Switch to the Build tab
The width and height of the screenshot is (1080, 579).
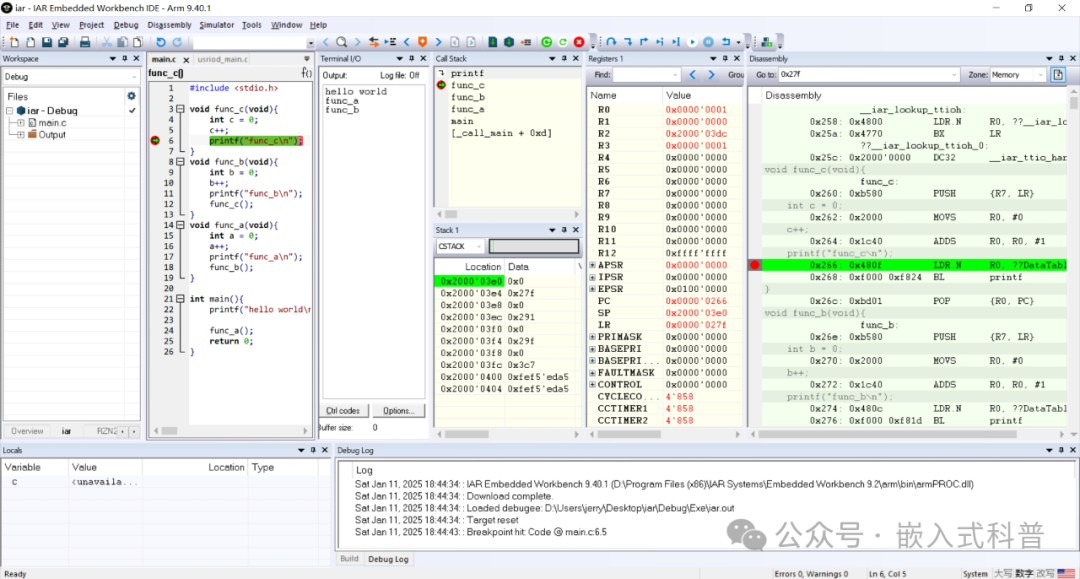tap(349, 558)
